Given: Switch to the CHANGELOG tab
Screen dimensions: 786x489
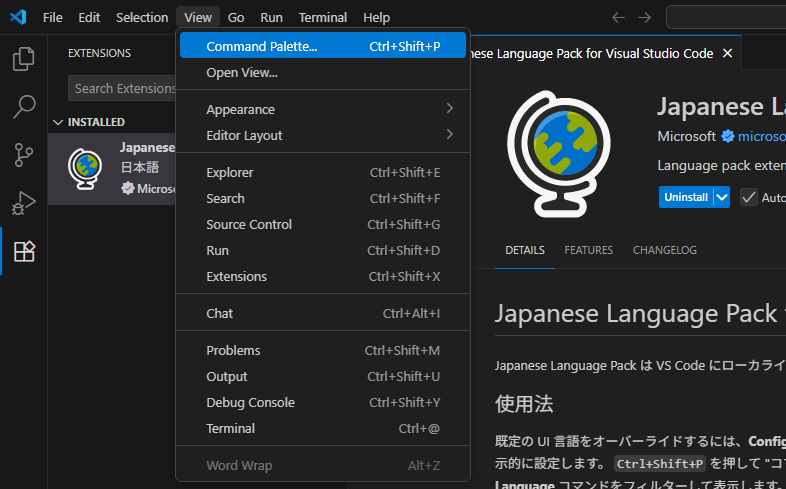Looking at the screenshot, I should point(664,250).
